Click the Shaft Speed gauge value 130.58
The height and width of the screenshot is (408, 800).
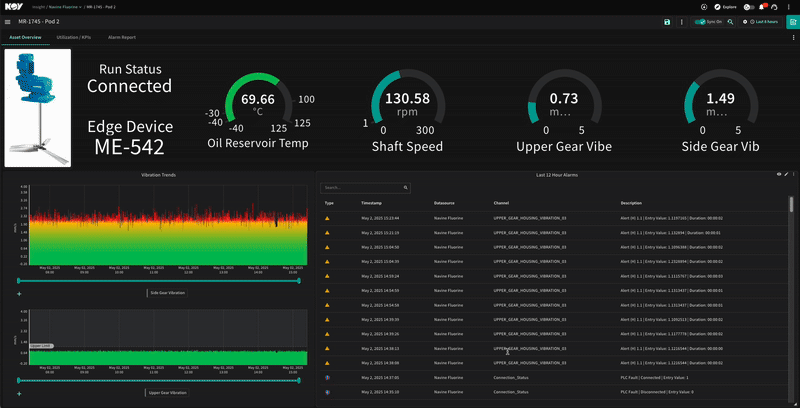(x=407, y=98)
